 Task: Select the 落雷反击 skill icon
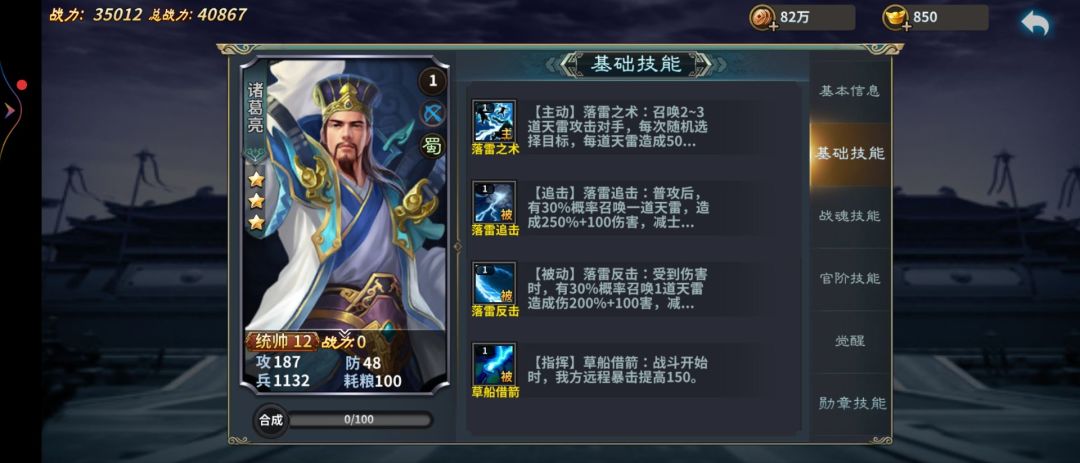tap(494, 282)
